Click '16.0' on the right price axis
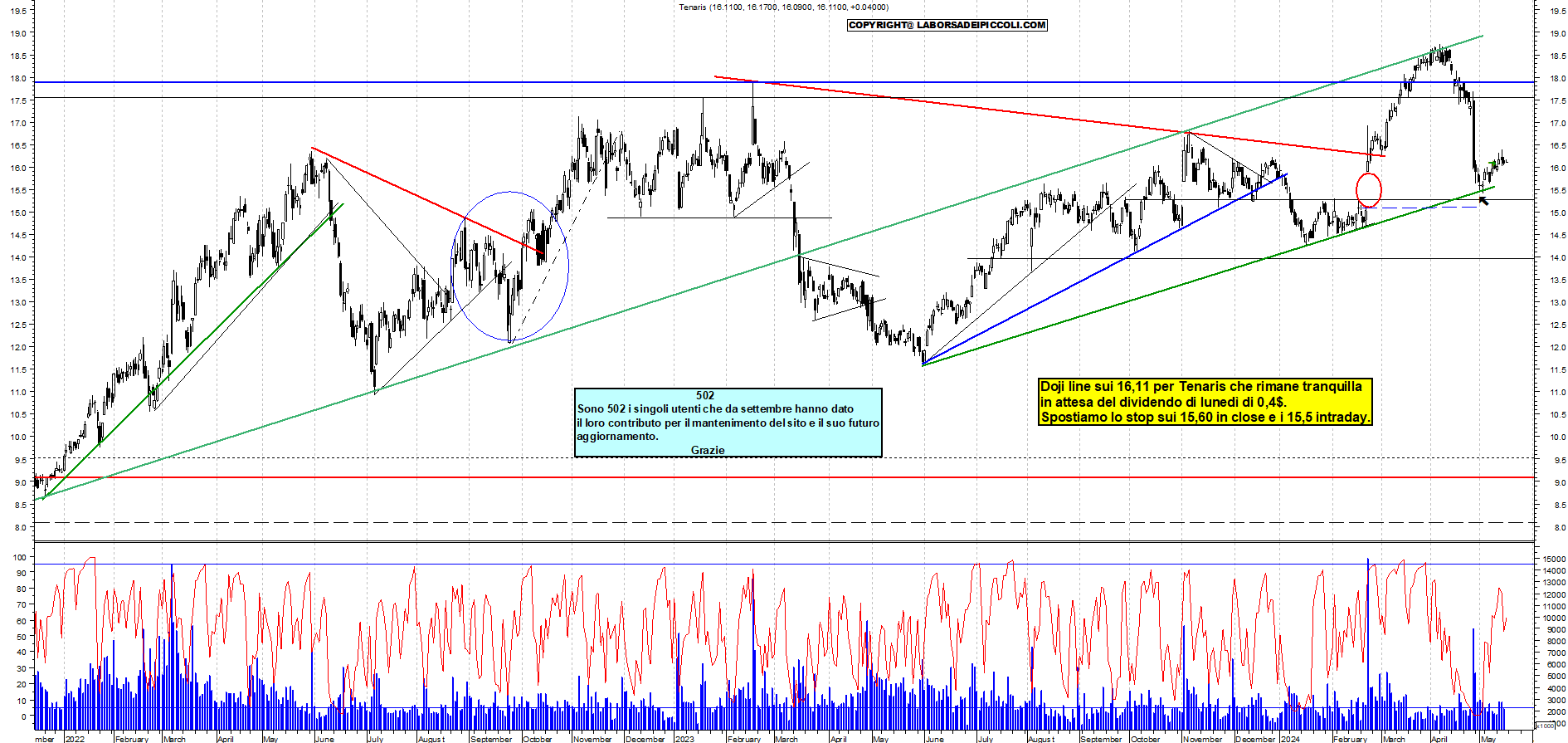The image size is (1568, 743). [x=1557, y=169]
